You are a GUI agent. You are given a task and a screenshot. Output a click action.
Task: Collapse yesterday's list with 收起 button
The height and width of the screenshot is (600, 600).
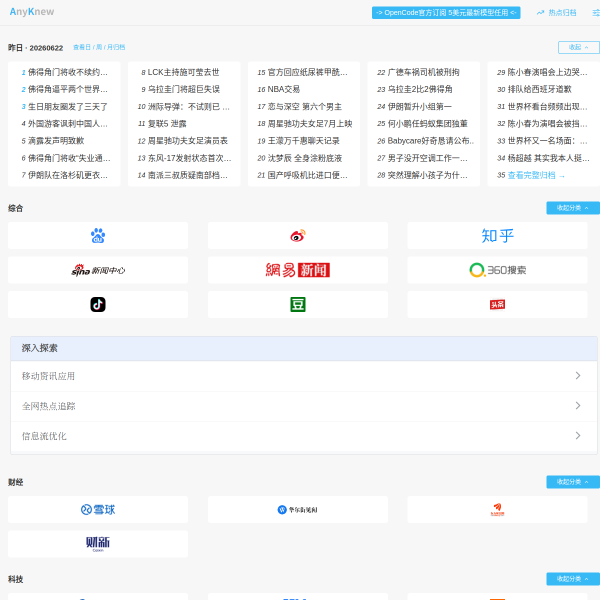579,47
